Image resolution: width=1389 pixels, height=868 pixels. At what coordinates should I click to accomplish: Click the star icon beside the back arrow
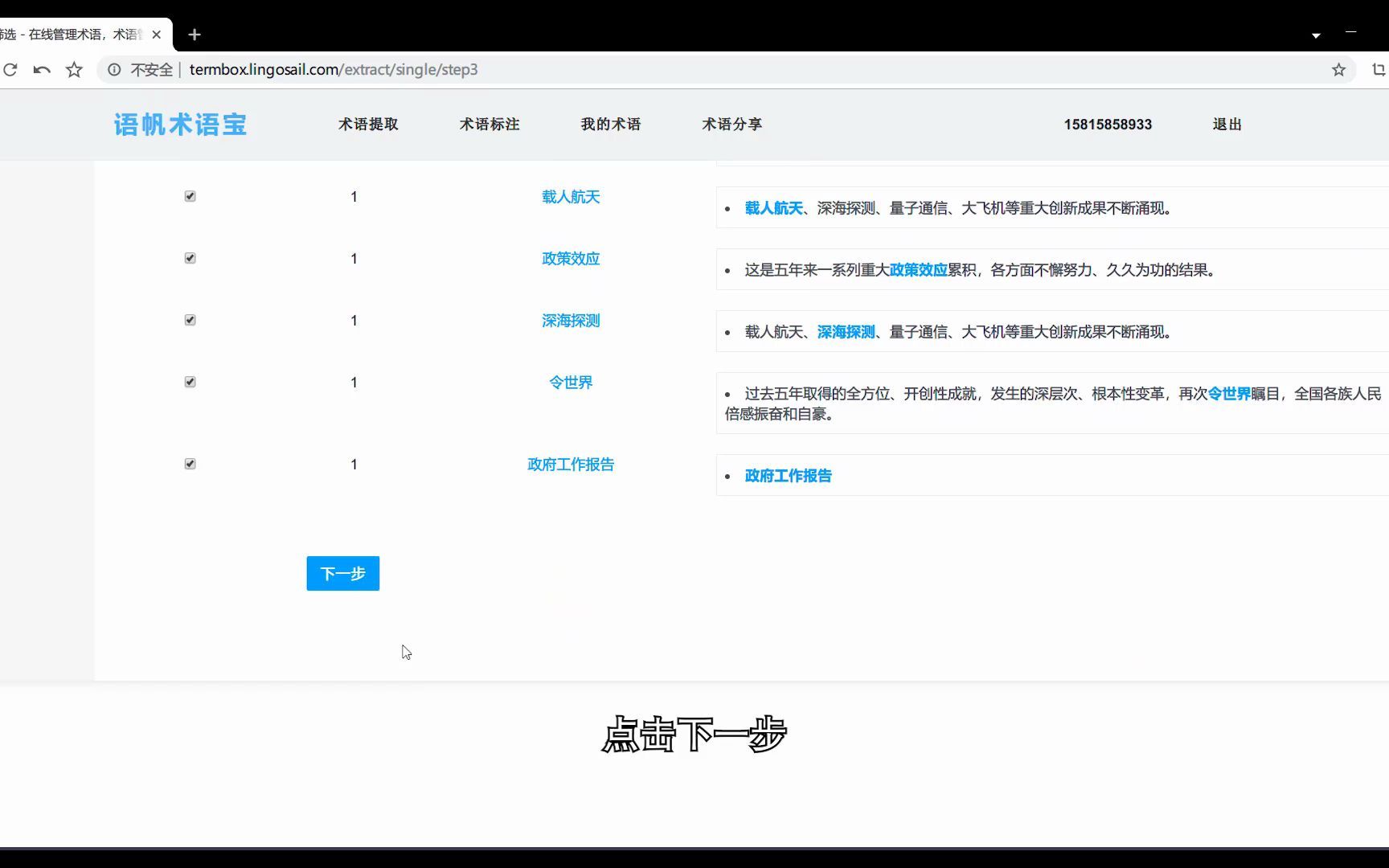[74, 70]
